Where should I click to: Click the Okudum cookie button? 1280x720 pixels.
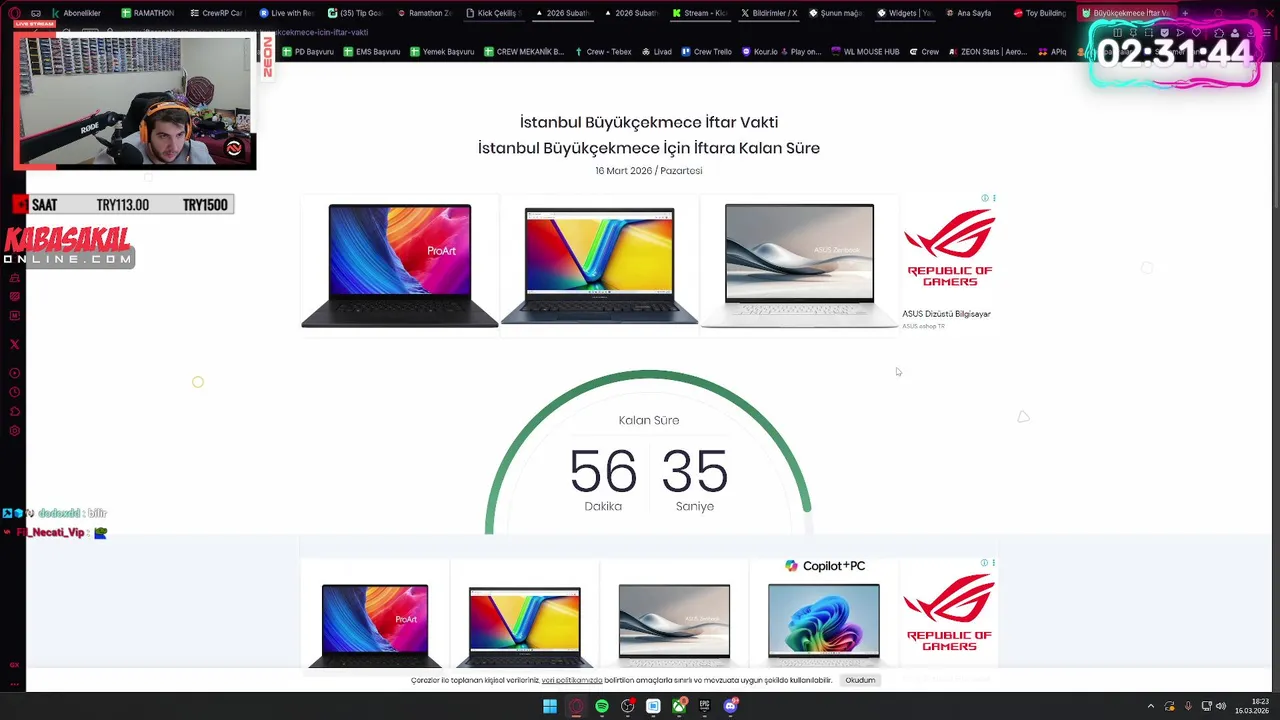click(860, 680)
